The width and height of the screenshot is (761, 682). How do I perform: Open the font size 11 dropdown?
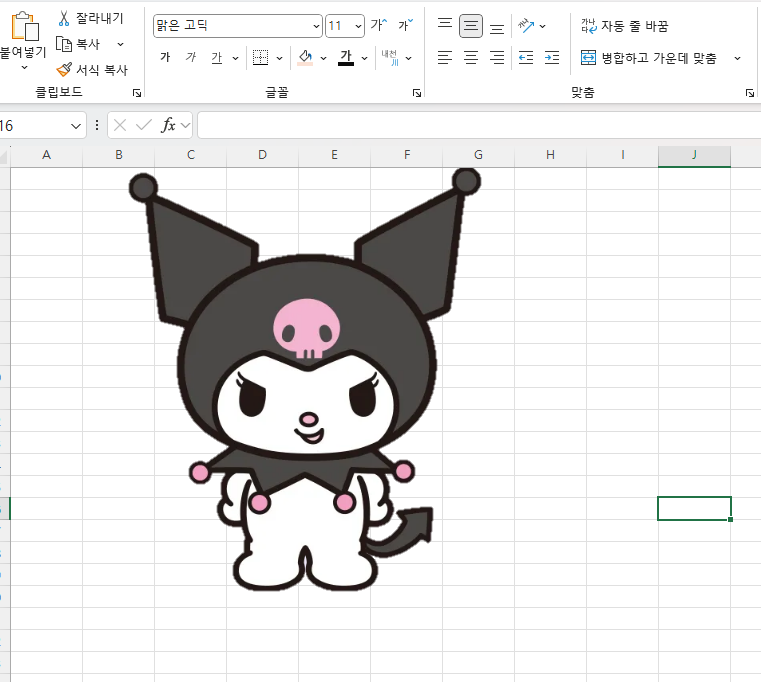pos(358,26)
